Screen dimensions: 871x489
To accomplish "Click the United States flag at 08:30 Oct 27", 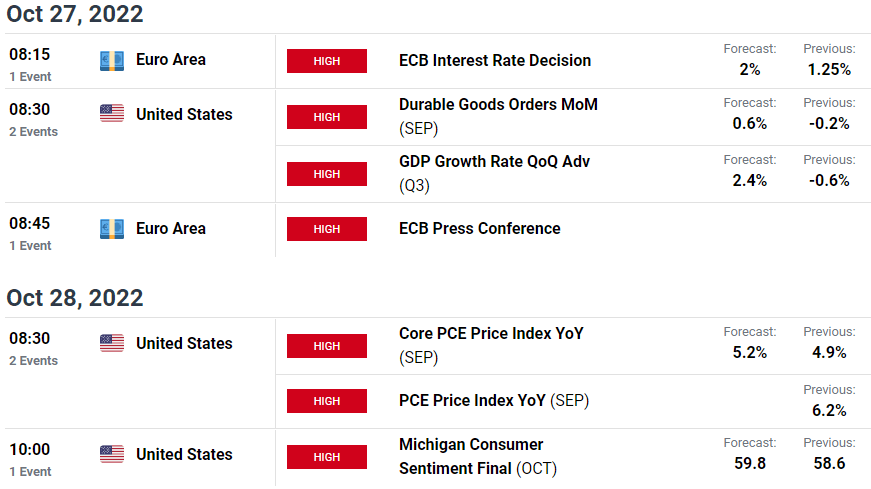I will (x=112, y=113).
